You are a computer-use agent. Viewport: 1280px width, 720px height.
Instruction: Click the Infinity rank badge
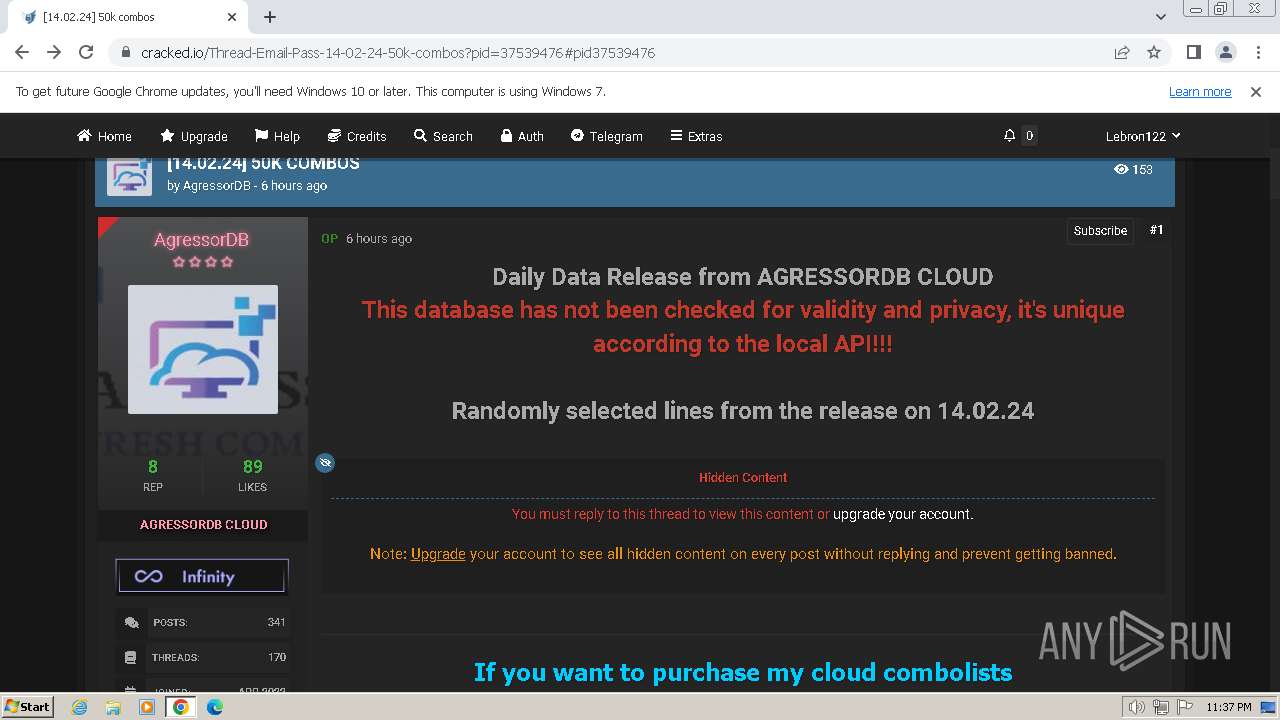pyautogui.click(x=202, y=576)
